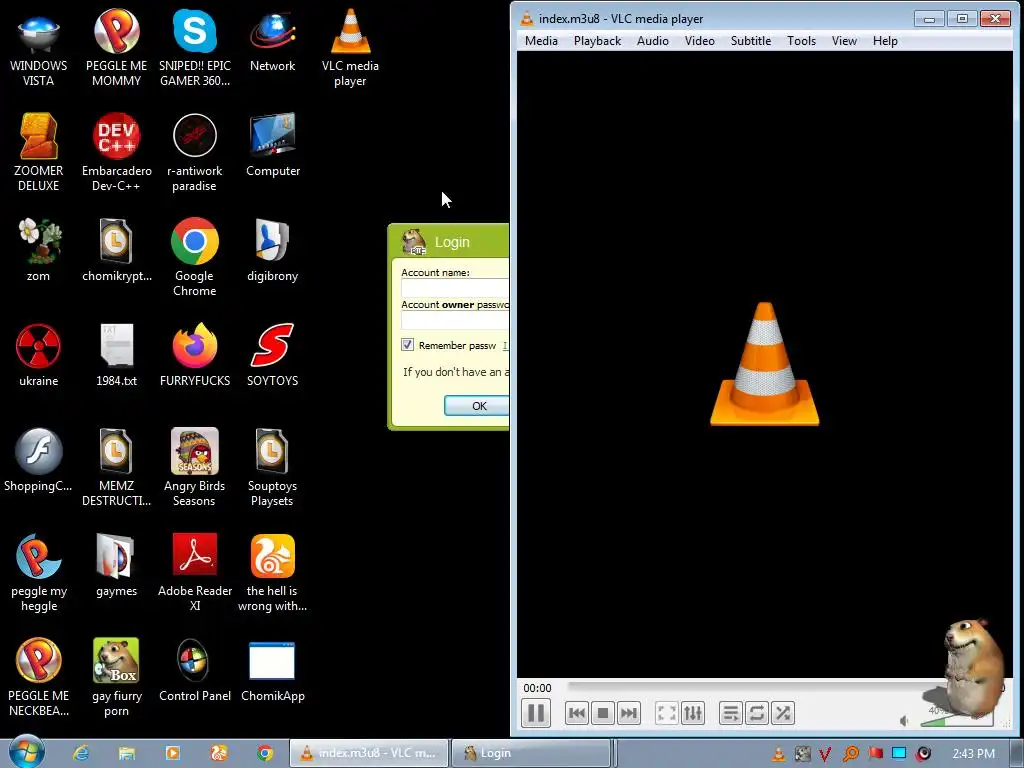Image resolution: width=1024 pixels, height=768 pixels.
Task: Click VLC previous media button
Action: pyautogui.click(x=577, y=713)
